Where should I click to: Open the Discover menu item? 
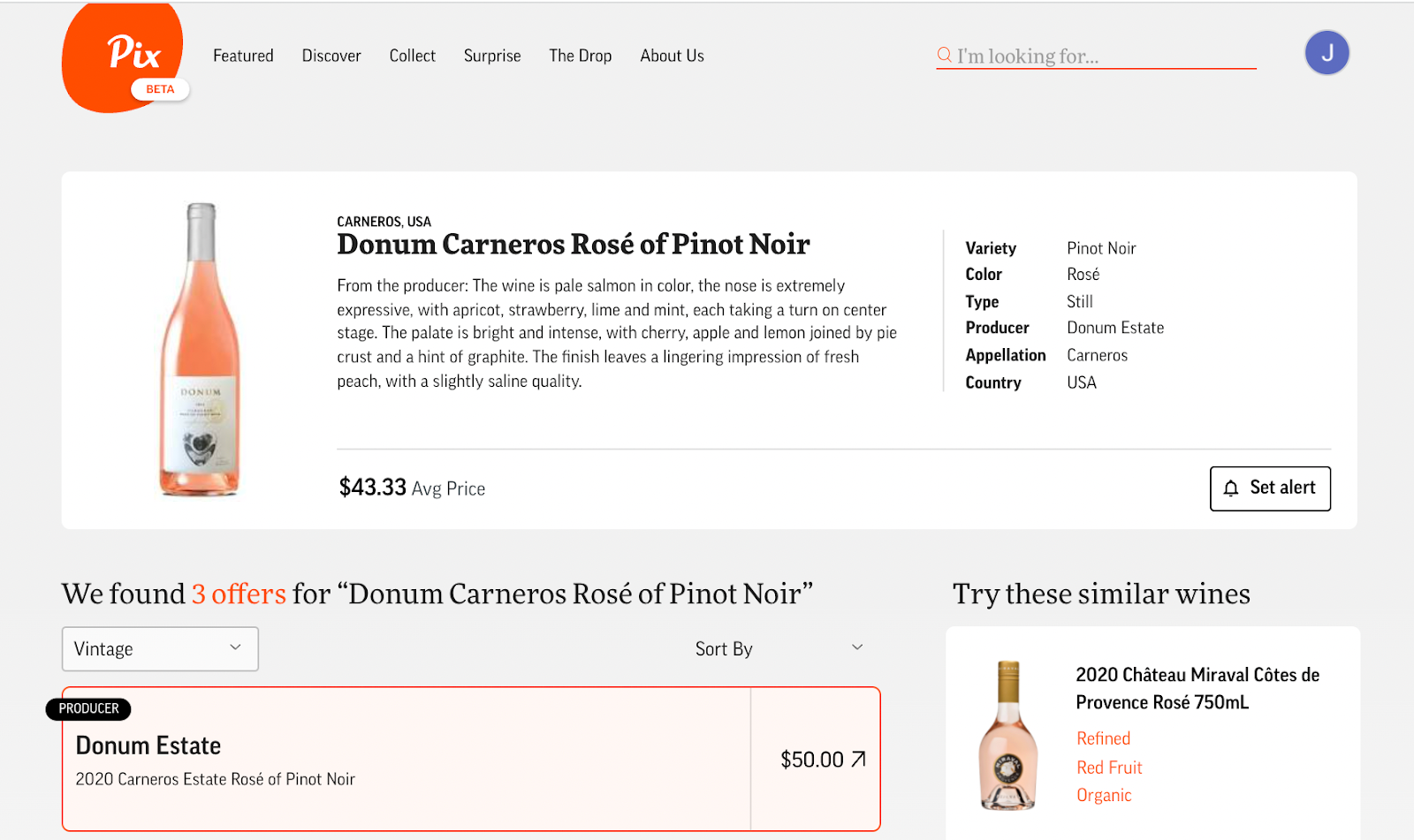pyautogui.click(x=331, y=56)
